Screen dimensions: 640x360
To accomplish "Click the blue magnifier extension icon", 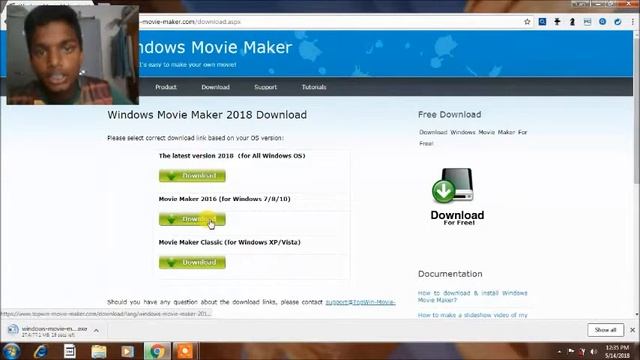I will pos(542,22).
